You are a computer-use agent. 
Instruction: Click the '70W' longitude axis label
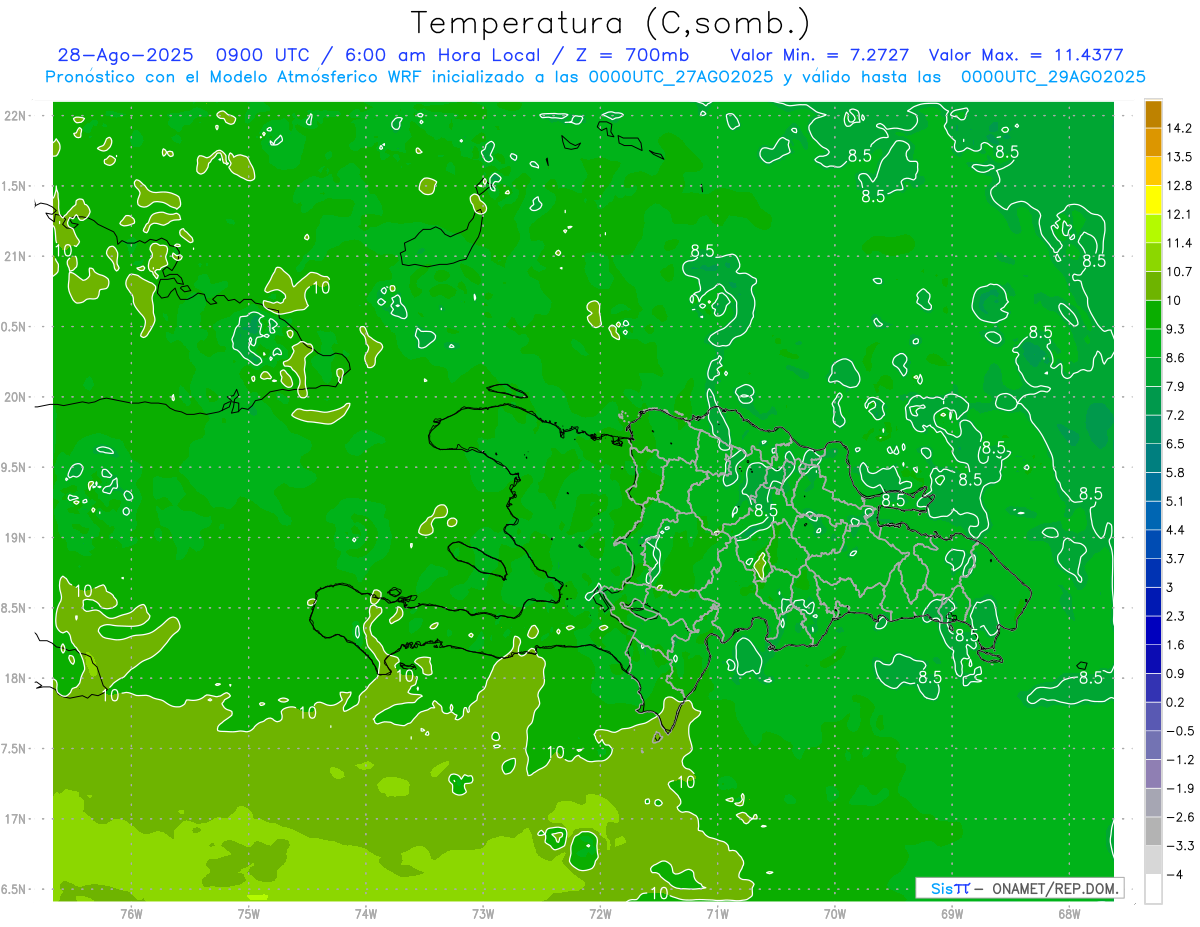click(835, 913)
